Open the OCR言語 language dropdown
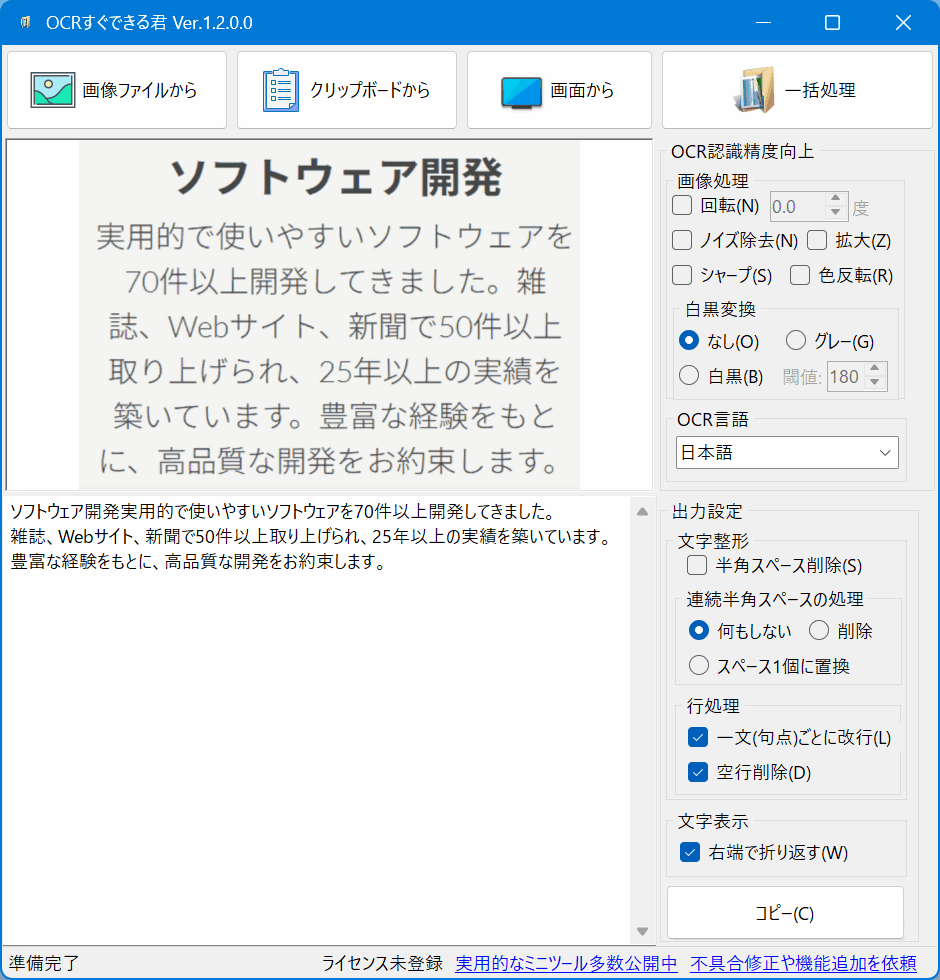Viewport: 940px width, 980px height. point(787,453)
